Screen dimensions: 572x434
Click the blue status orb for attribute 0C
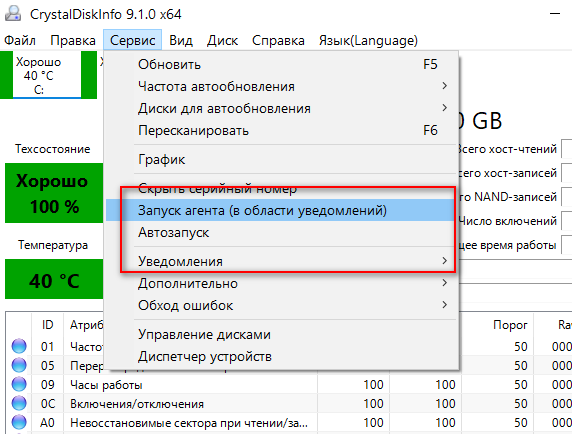pyautogui.click(x=19, y=403)
